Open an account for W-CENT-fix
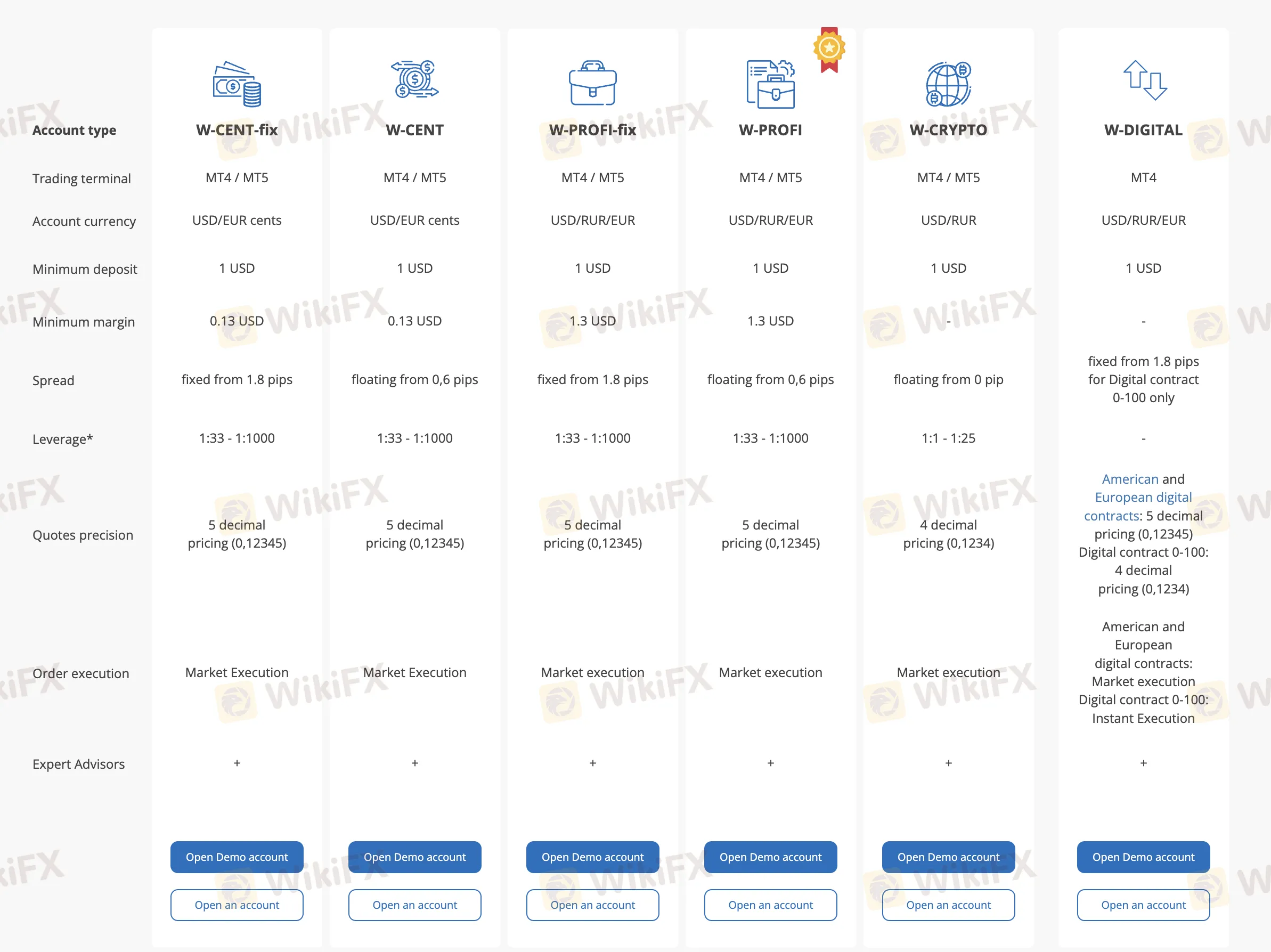Viewport: 1271px width, 952px height. (x=237, y=905)
